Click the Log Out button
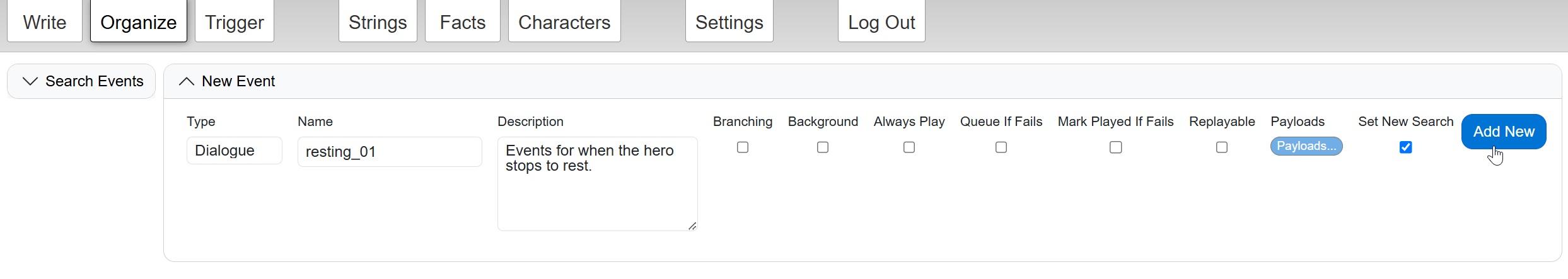This screenshot has height=279, width=1568. [x=881, y=22]
